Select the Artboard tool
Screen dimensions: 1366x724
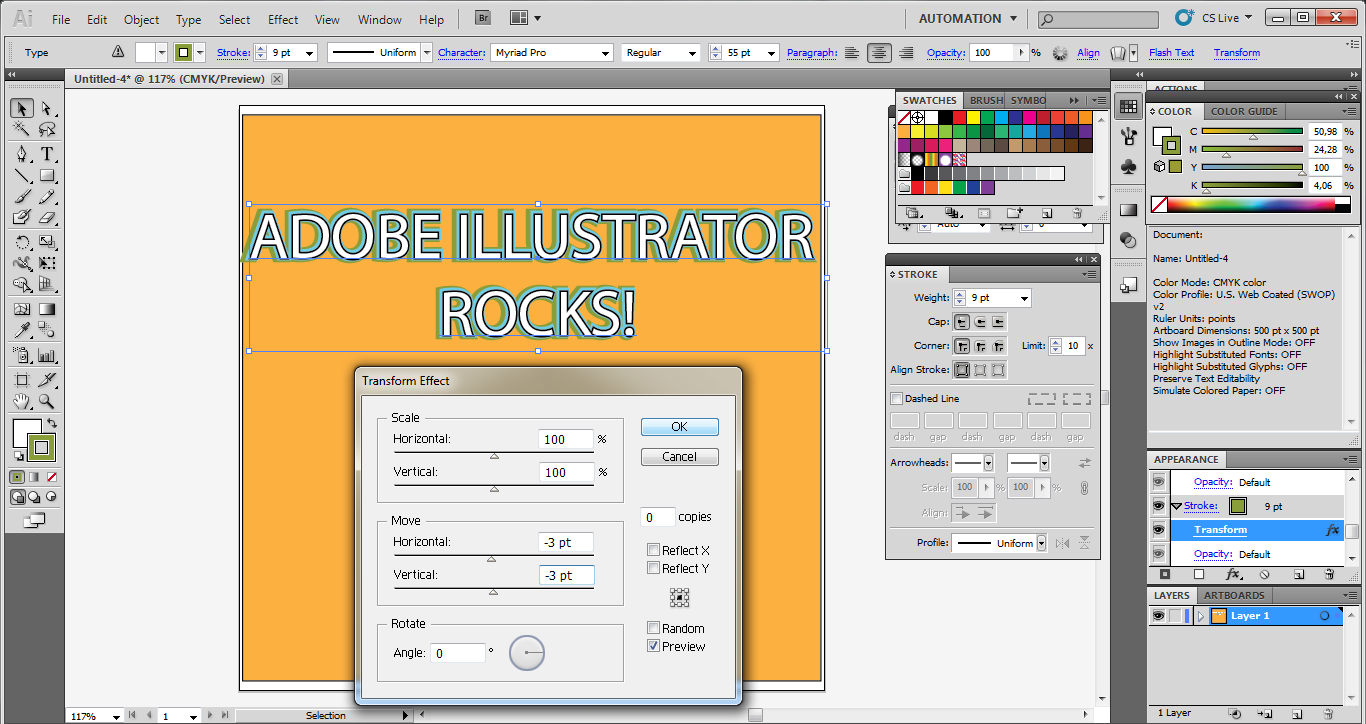(21, 380)
